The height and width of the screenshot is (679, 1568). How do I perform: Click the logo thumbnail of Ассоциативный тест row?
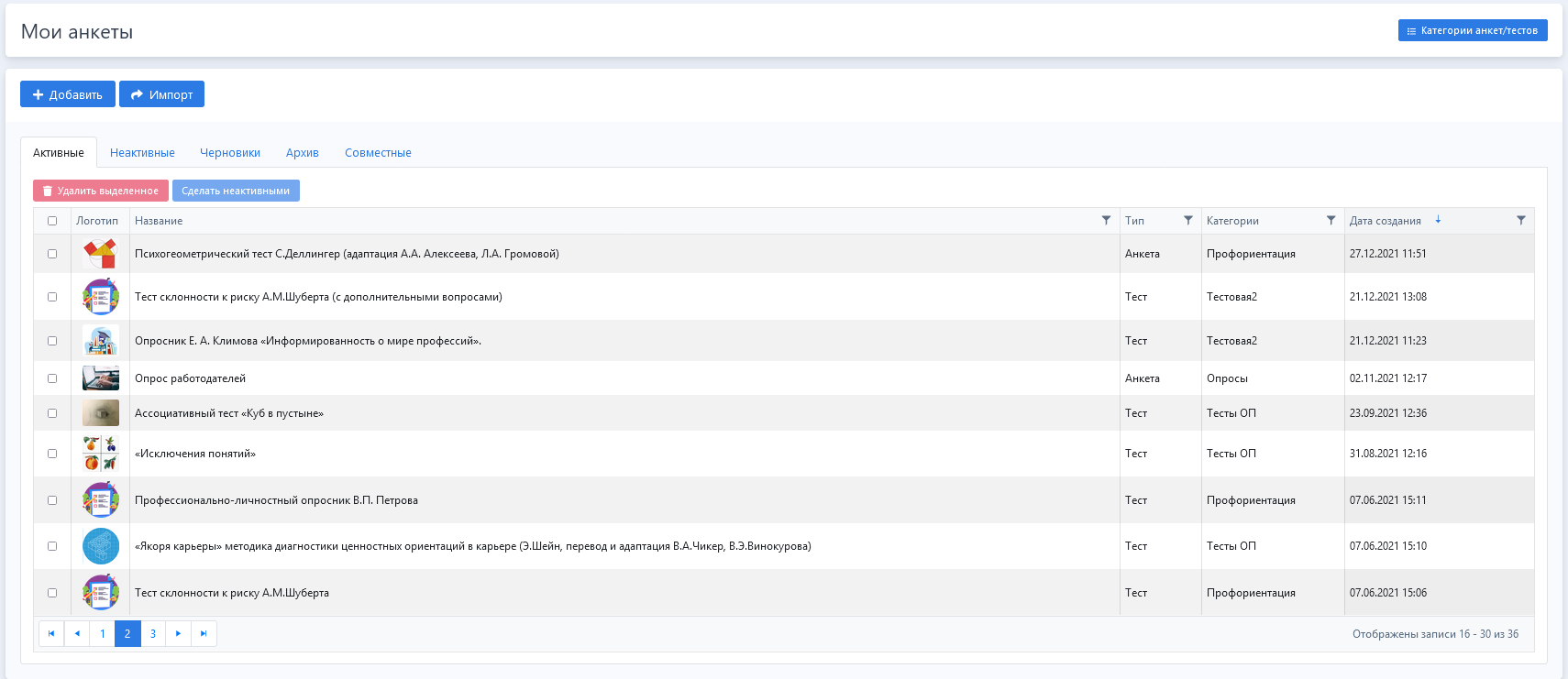[101, 413]
